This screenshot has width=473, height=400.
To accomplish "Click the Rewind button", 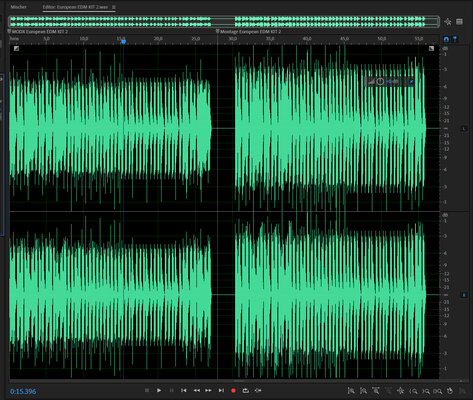I will (197, 390).
